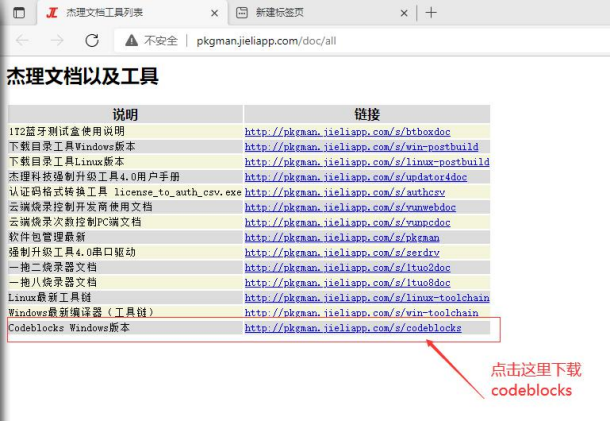Select the 云端烧录控制开发商使用文档 cell
610x421 pixels.
click(x=125, y=207)
